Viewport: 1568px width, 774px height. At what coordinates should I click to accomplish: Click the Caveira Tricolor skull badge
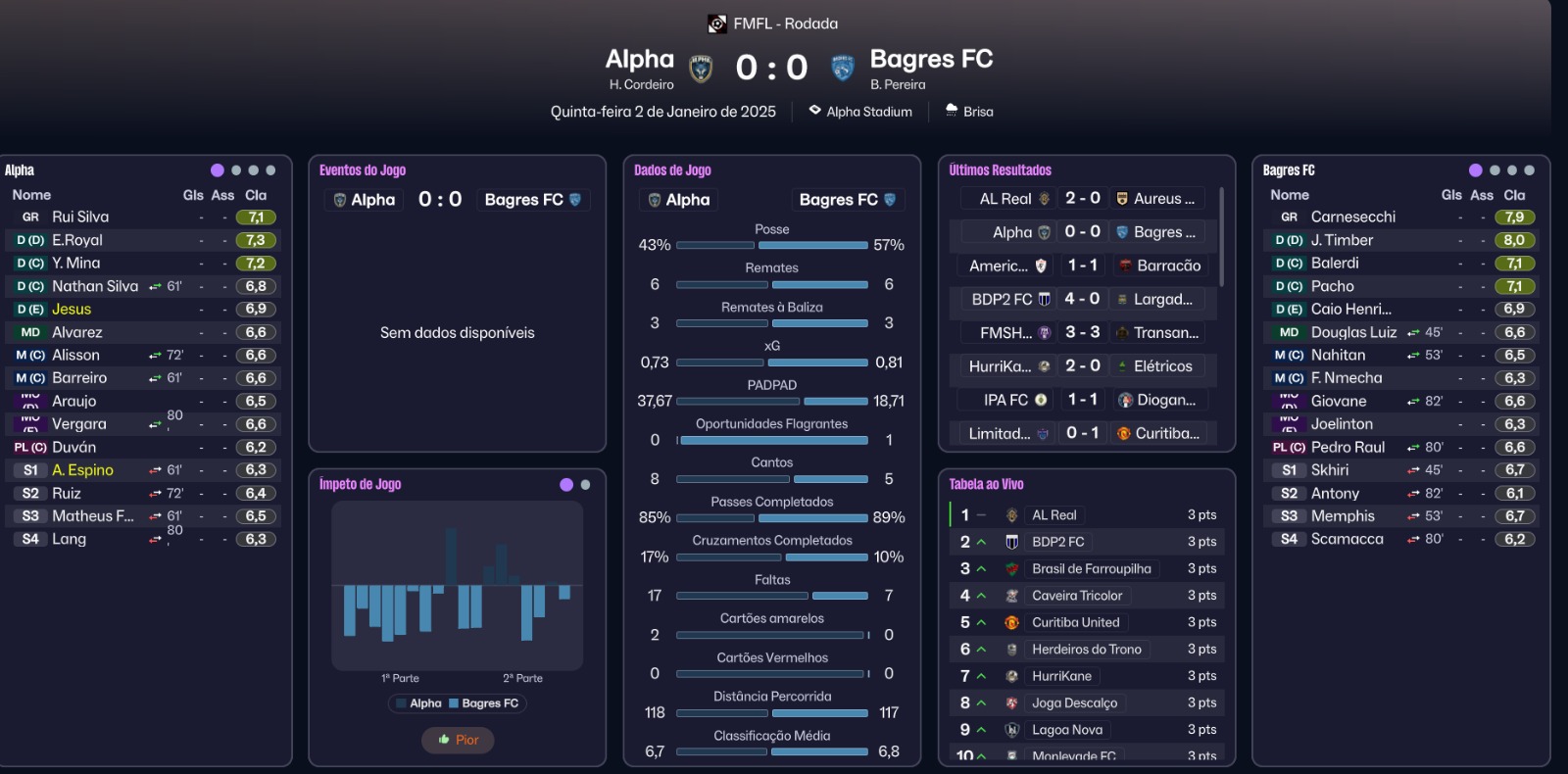point(1011,596)
